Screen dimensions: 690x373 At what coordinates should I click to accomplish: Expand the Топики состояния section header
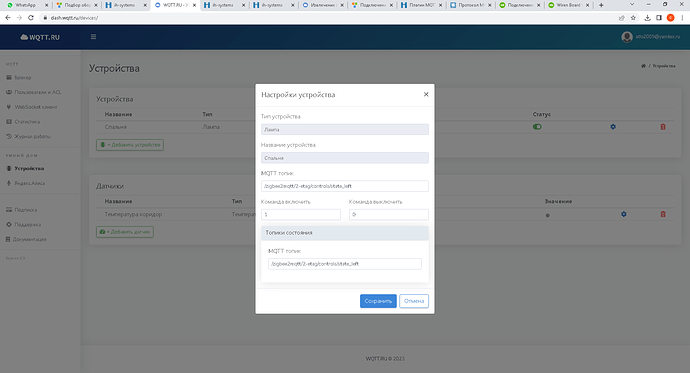pyautogui.click(x=345, y=233)
